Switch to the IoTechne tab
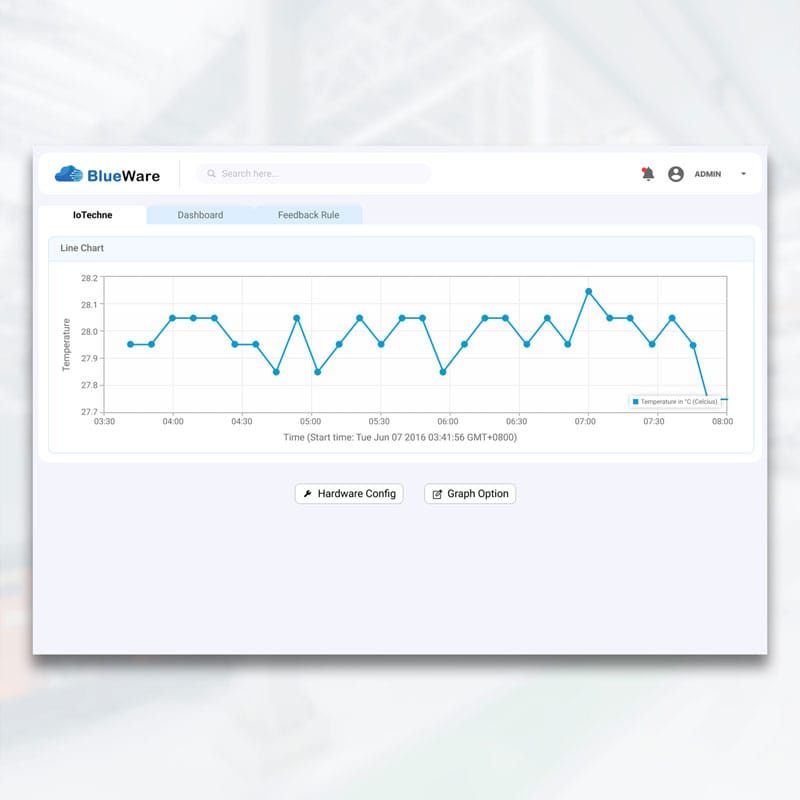Image resolution: width=800 pixels, height=800 pixels. tap(92, 215)
